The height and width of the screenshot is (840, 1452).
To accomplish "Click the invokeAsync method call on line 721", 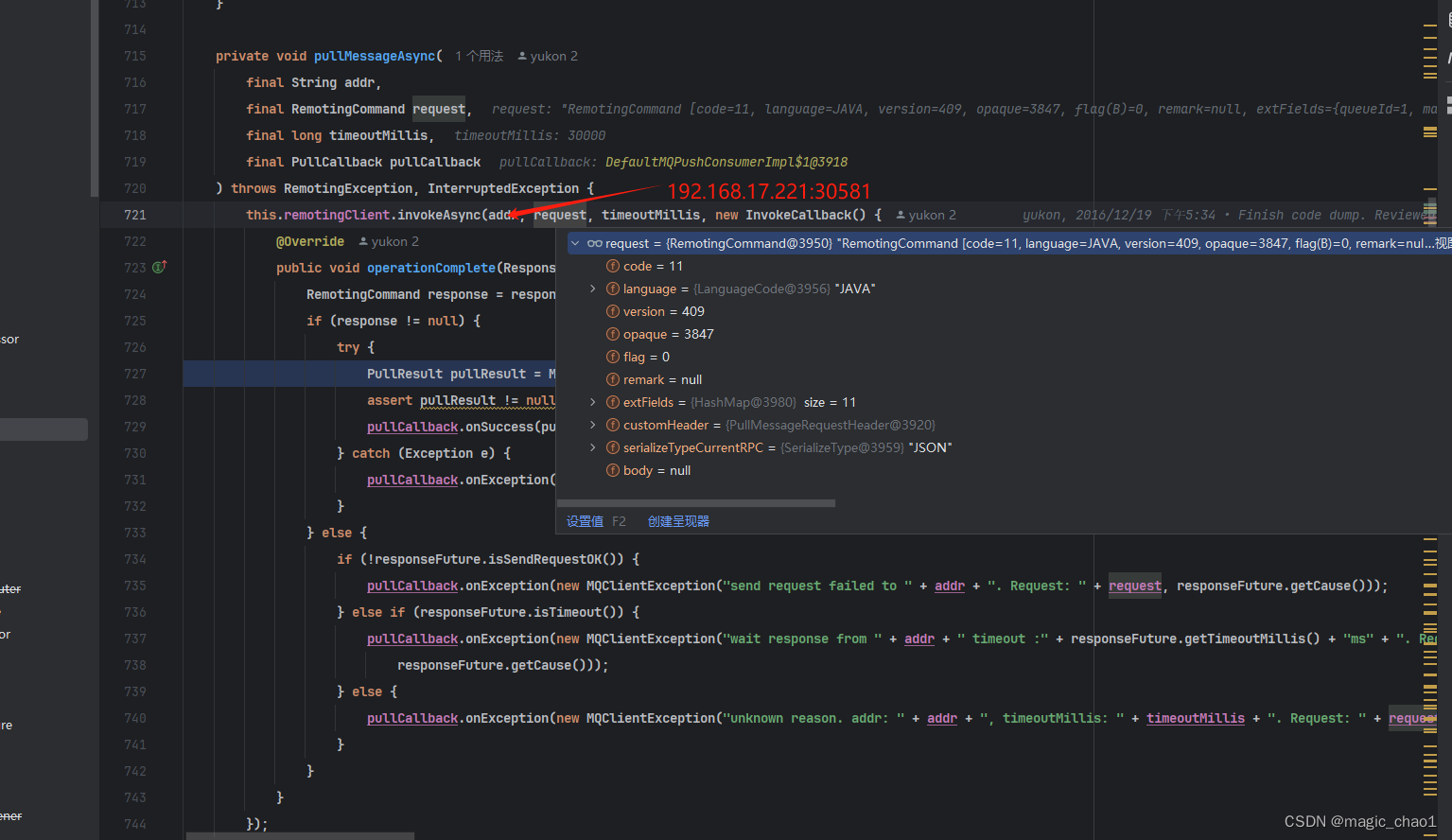I will pyautogui.click(x=439, y=215).
